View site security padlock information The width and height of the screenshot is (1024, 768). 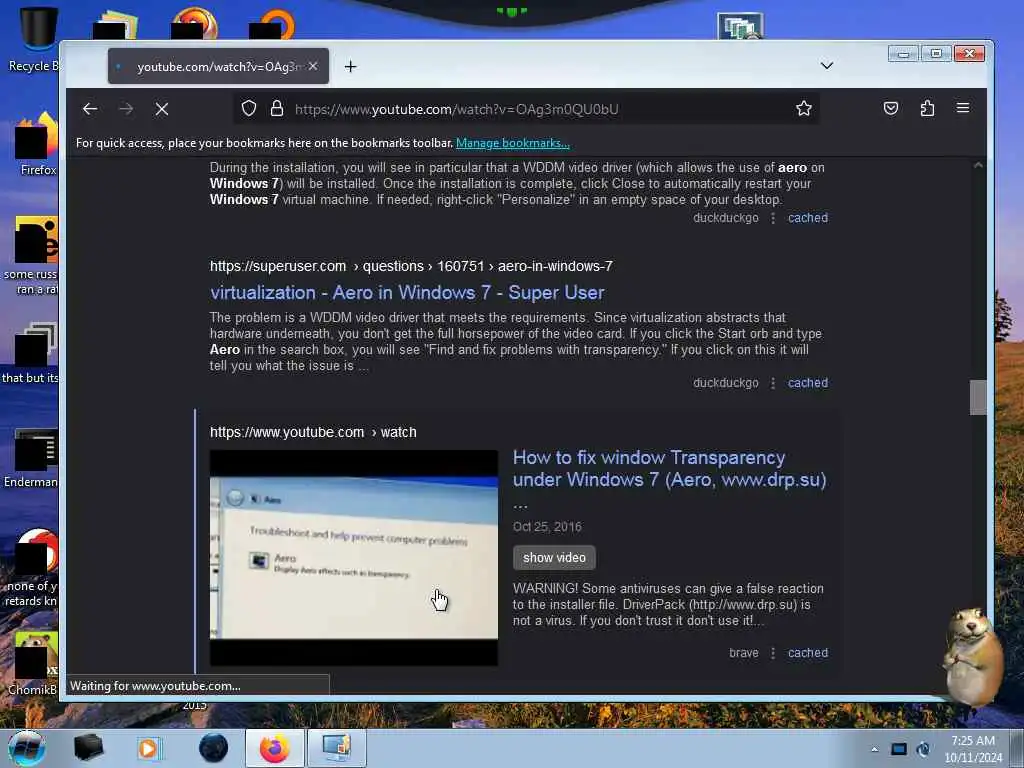(277, 108)
